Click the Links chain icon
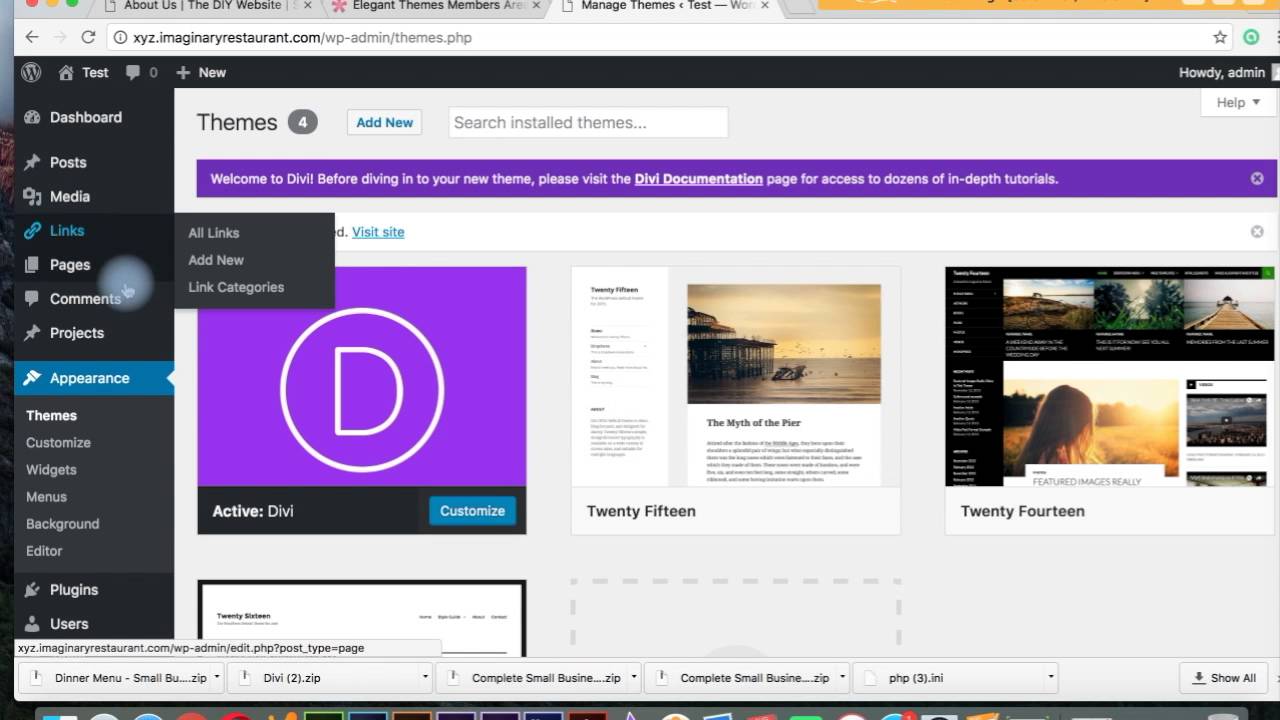1280x720 pixels. coord(32,230)
